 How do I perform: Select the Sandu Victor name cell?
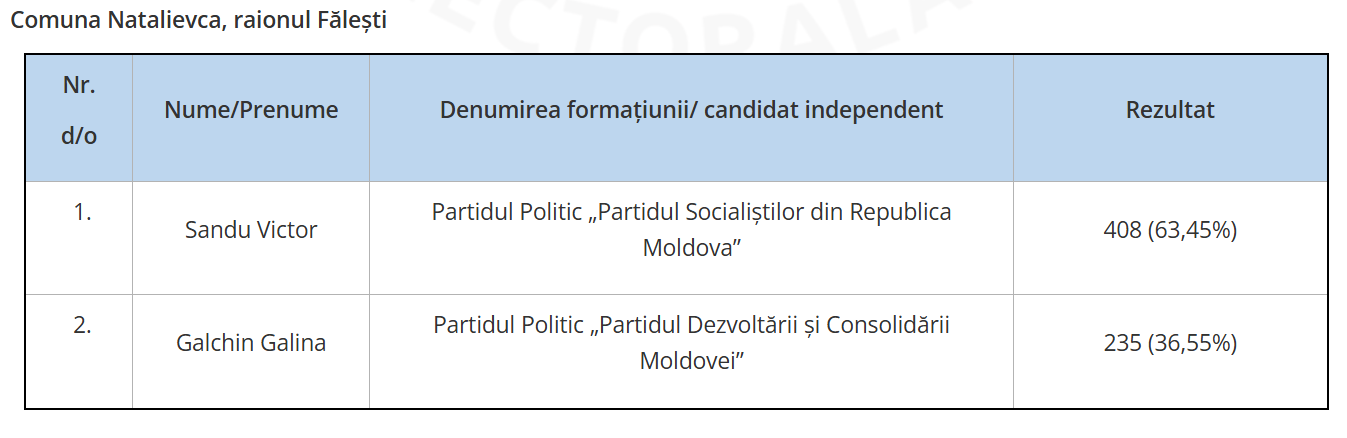251,230
